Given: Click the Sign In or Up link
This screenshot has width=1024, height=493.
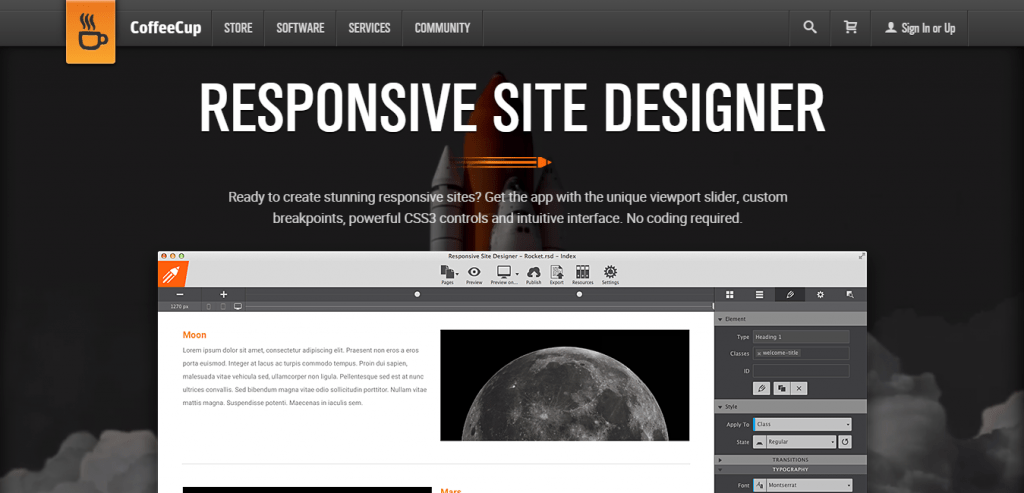Looking at the screenshot, I should pyautogui.click(x=920, y=28).
